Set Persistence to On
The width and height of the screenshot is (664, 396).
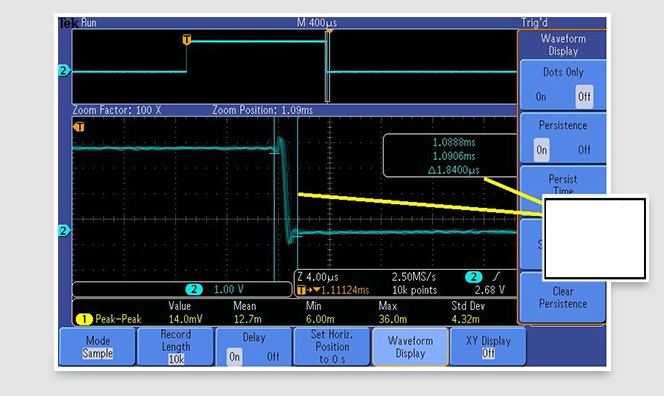click(542, 150)
